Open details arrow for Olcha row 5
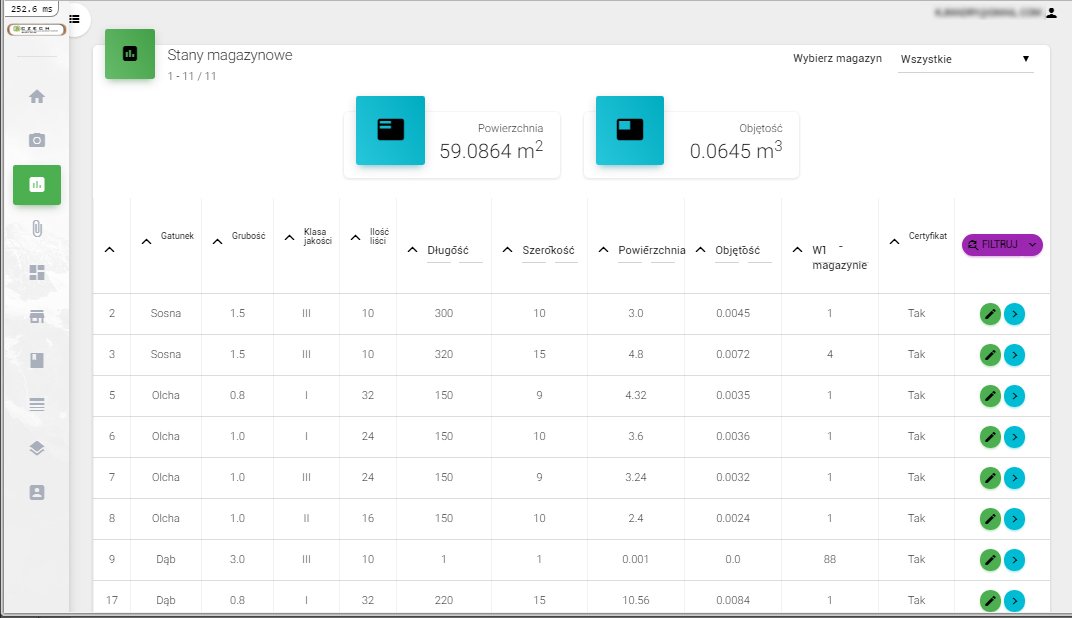1072x618 pixels. click(x=1014, y=396)
